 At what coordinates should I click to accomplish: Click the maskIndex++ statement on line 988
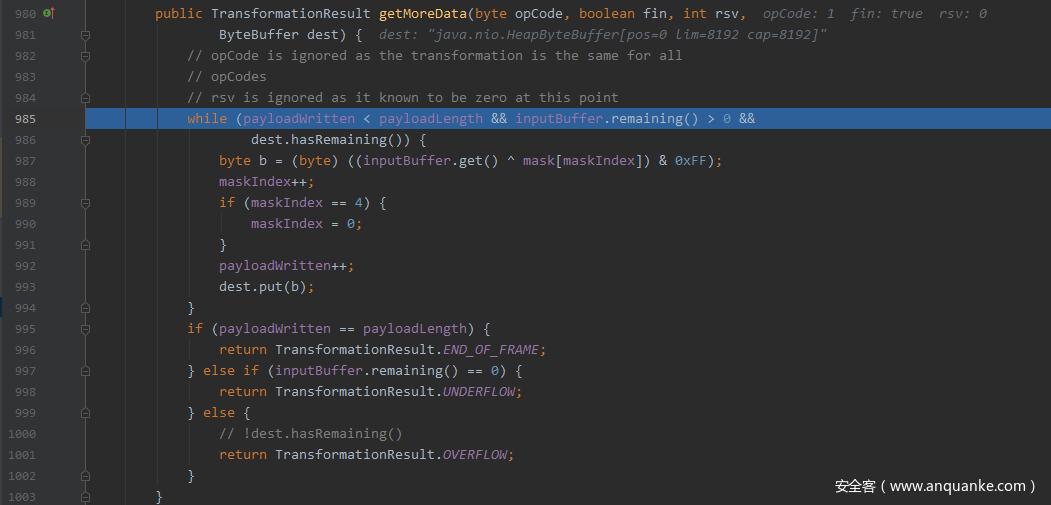point(267,182)
